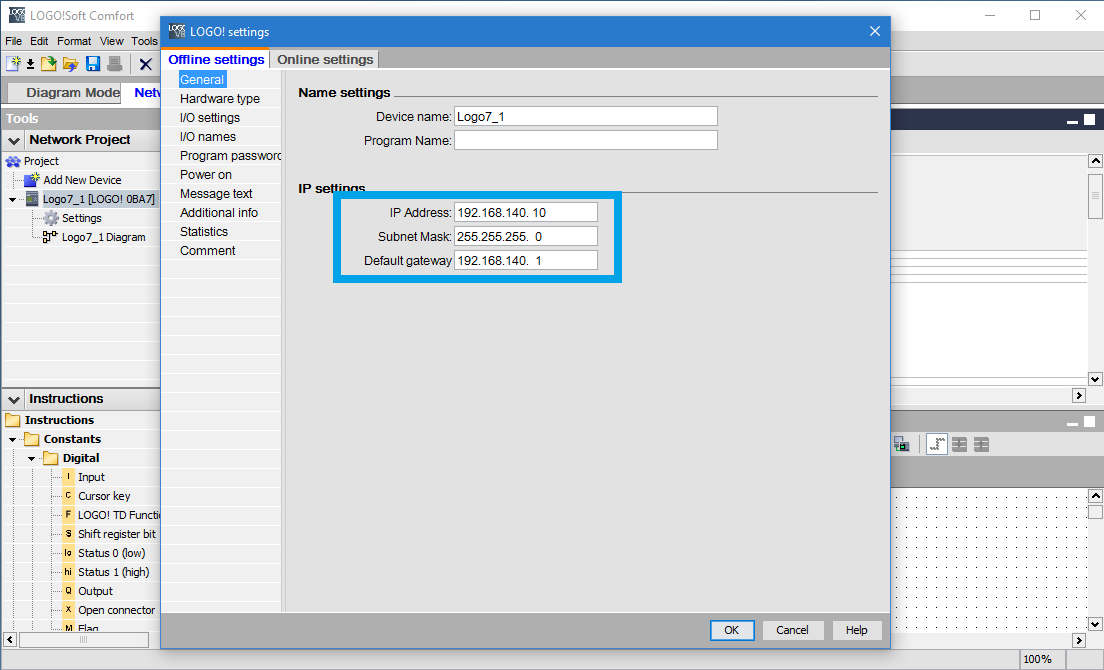The width and height of the screenshot is (1104, 670).
Task: Click the last grey split-view icon in diagram toolbar
Action: click(x=981, y=444)
